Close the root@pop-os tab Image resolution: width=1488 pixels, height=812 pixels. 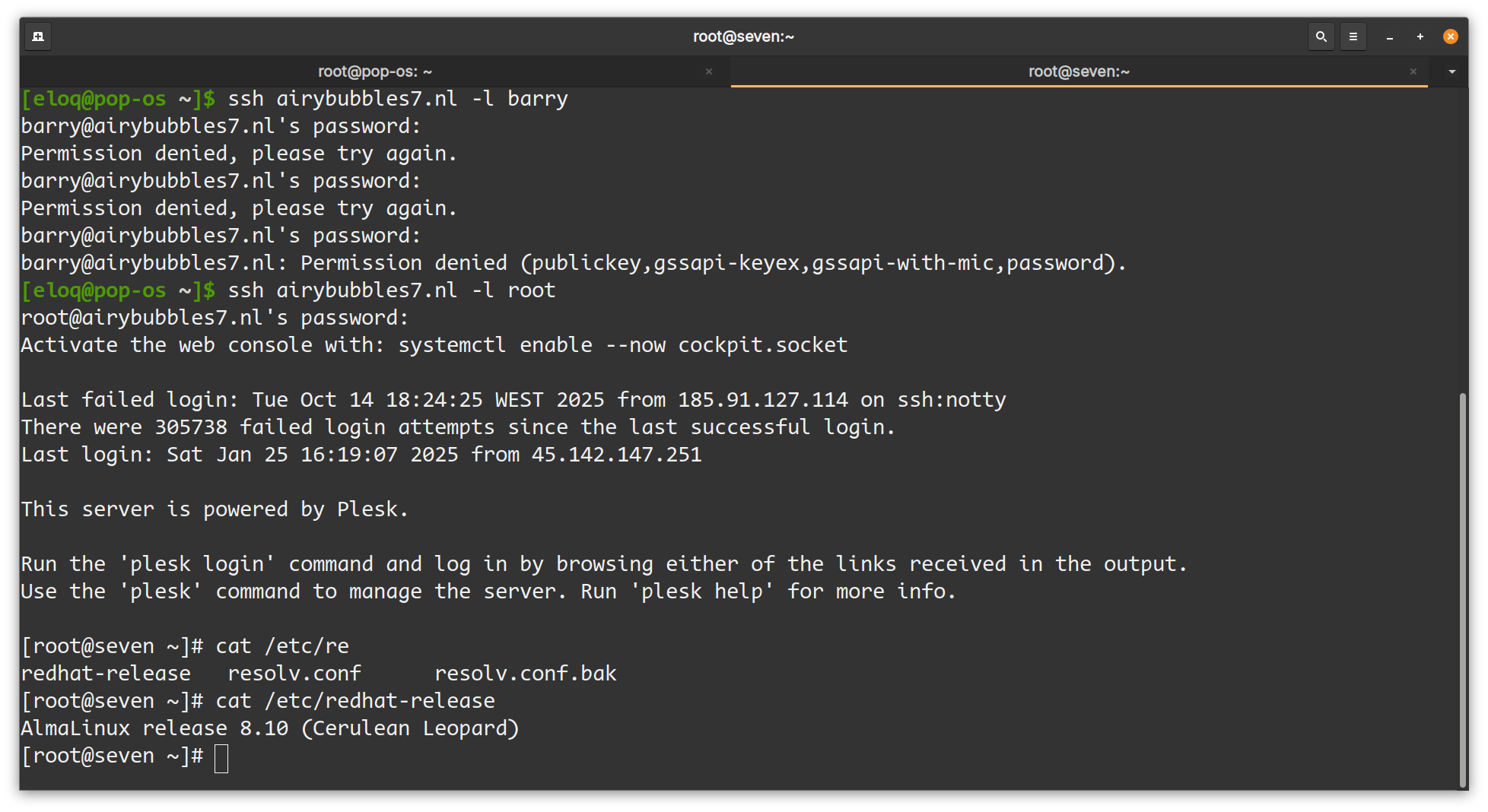(709, 71)
